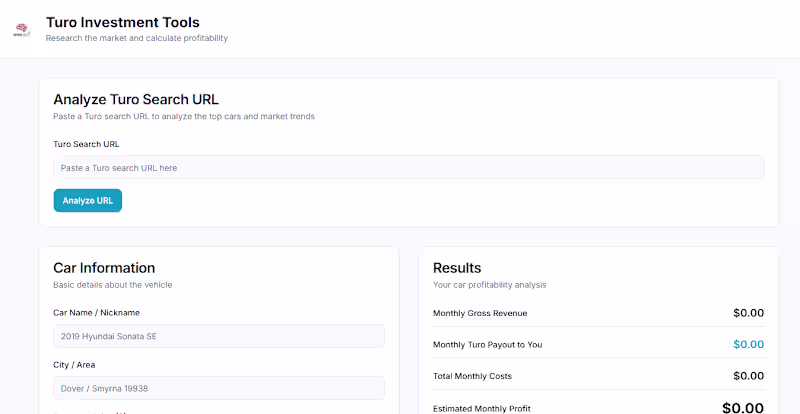Image resolution: width=800 pixels, height=414 pixels.
Task: Click the City / Area label
Action: pos(74,365)
